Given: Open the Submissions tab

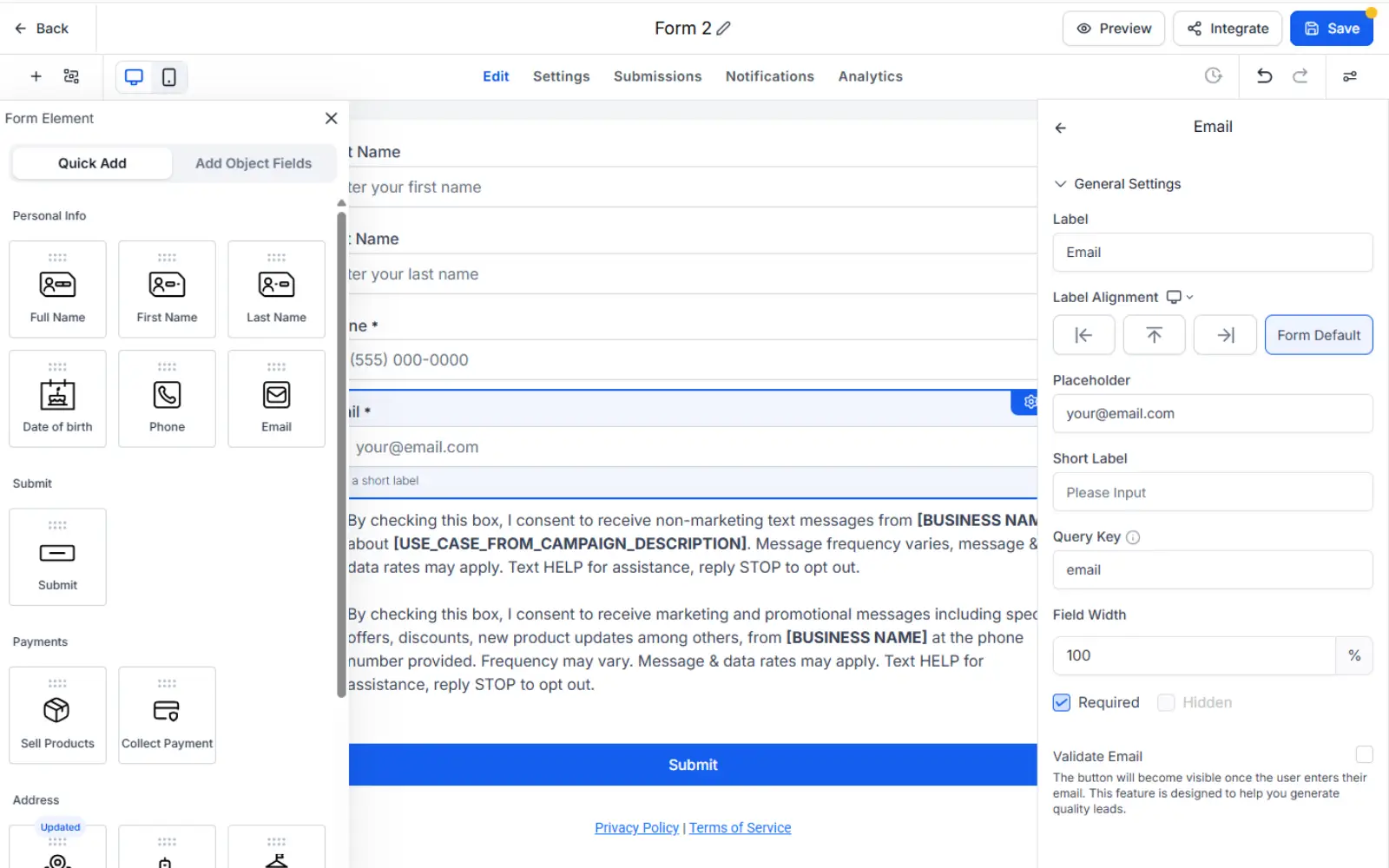Looking at the screenshot, I should click(657, 76).
